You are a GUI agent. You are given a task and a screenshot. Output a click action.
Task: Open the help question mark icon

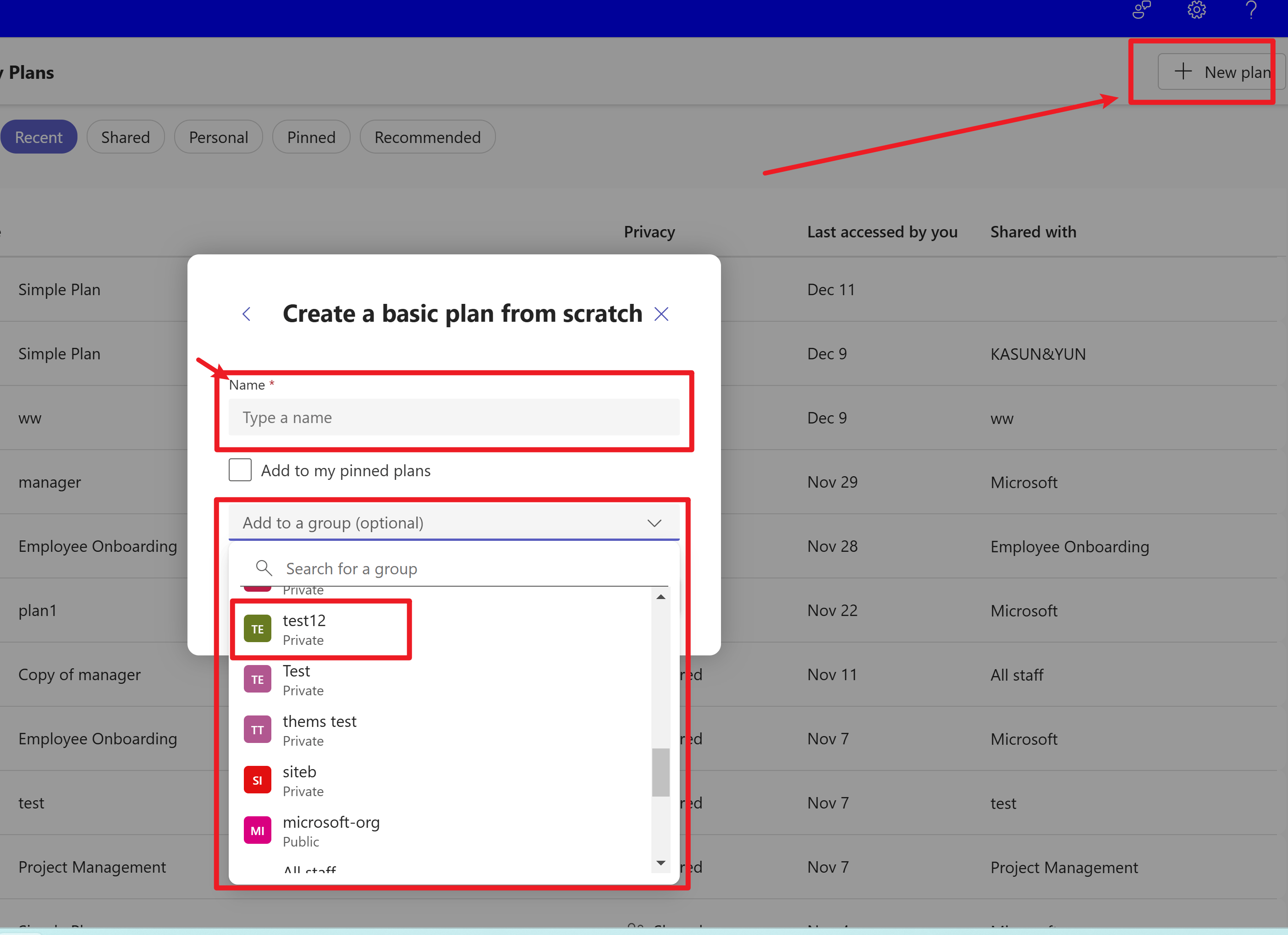click(1251, 10)
